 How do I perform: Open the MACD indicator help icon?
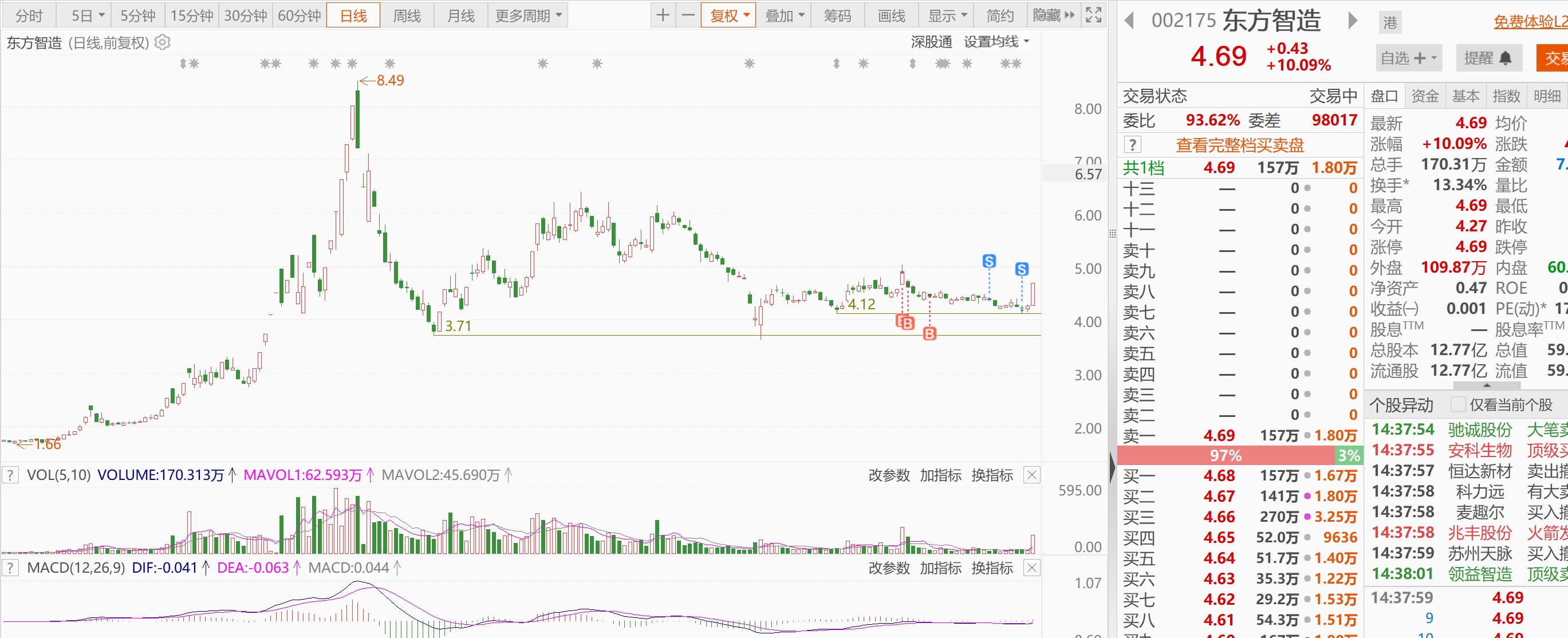point(10,568)
